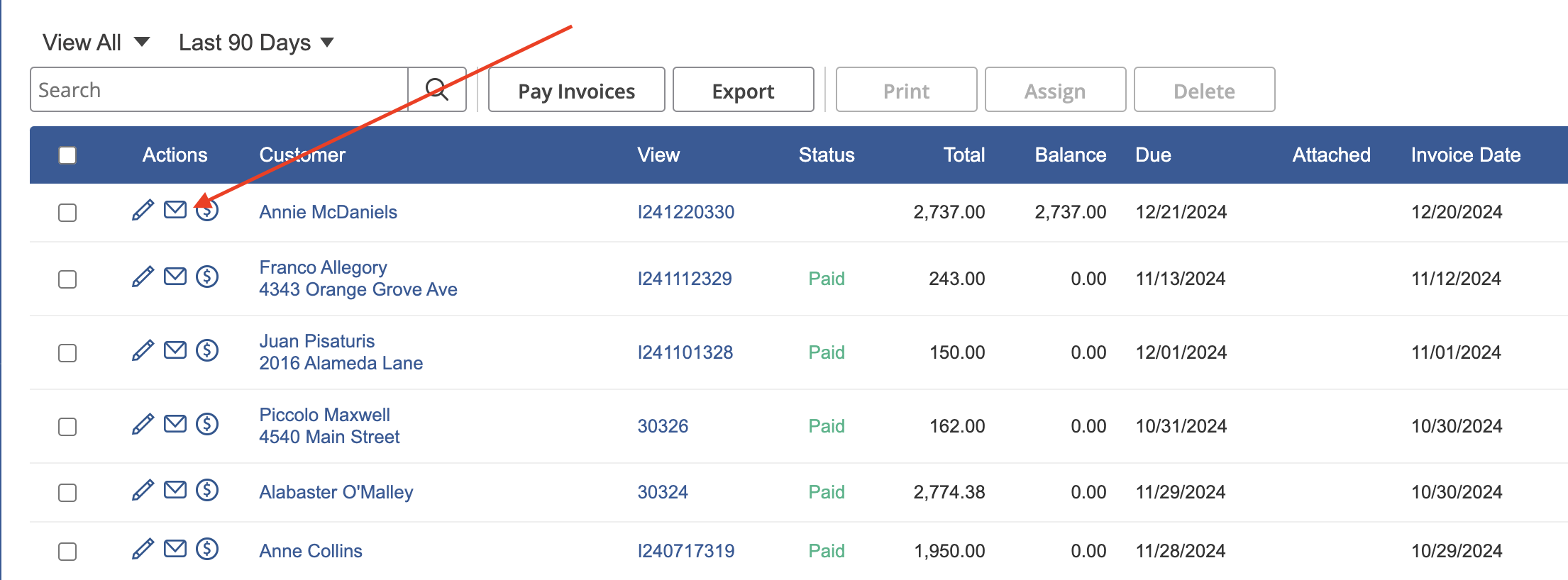The image size is (1568, 580).
Task: Sort by the Status column header
Action: [827, 155]
